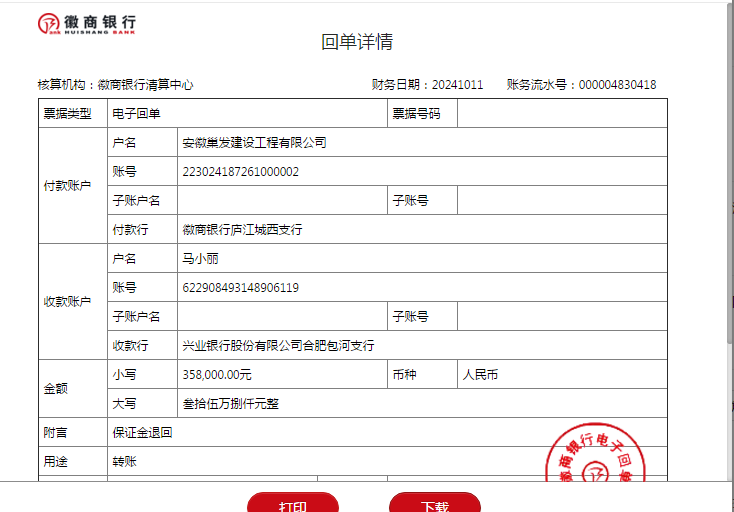Click the financial date 20241011
Viewport: 734px width, 512px height.
pos(457,85)
